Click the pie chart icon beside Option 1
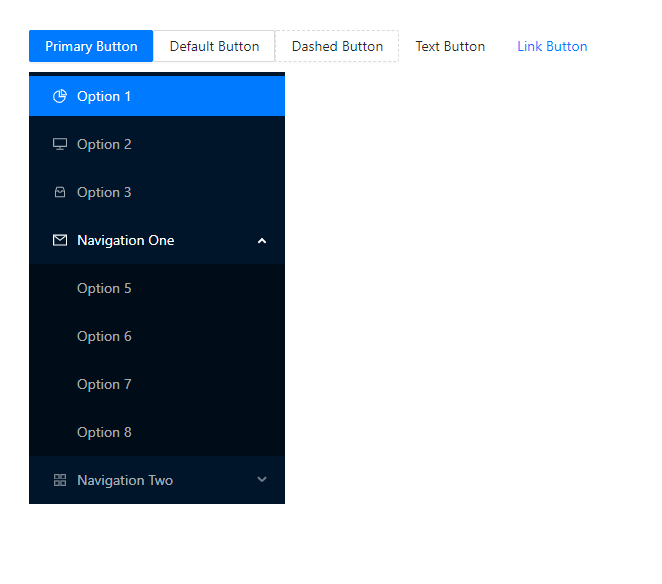Viewport: 662px width, 584px height. [60, 96]
